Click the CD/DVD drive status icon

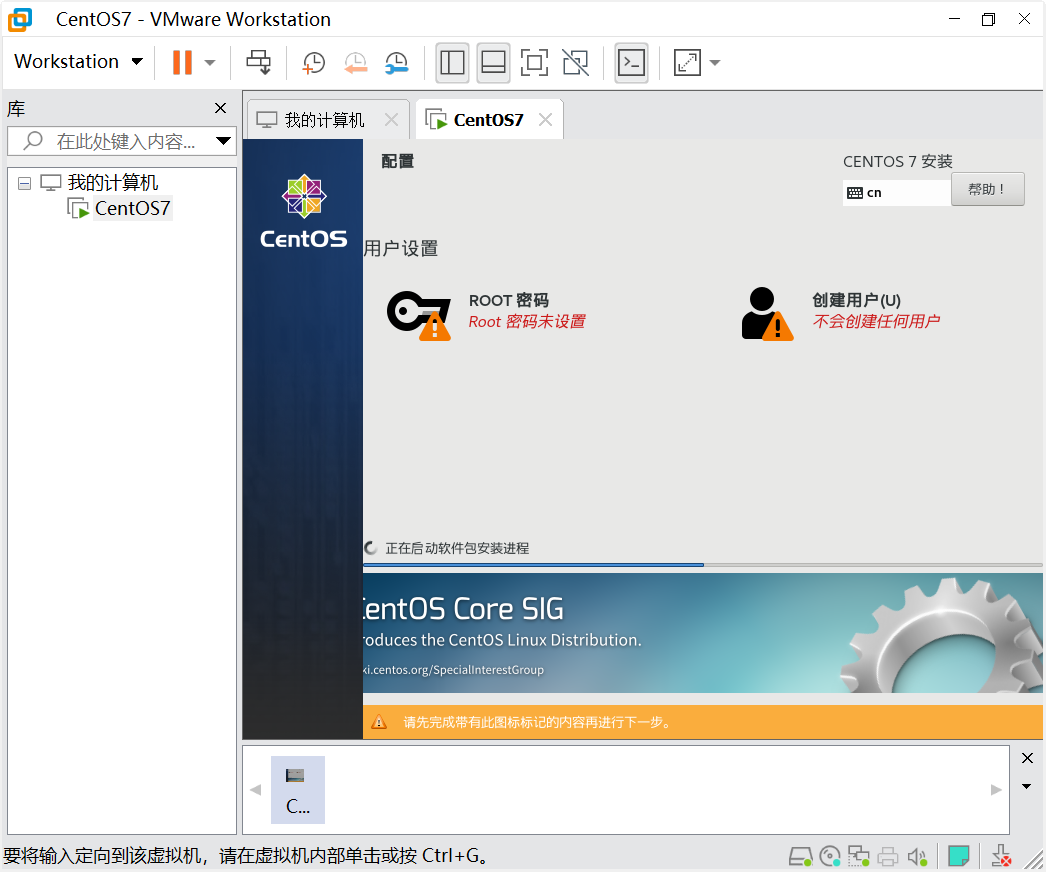click(830, 856)
